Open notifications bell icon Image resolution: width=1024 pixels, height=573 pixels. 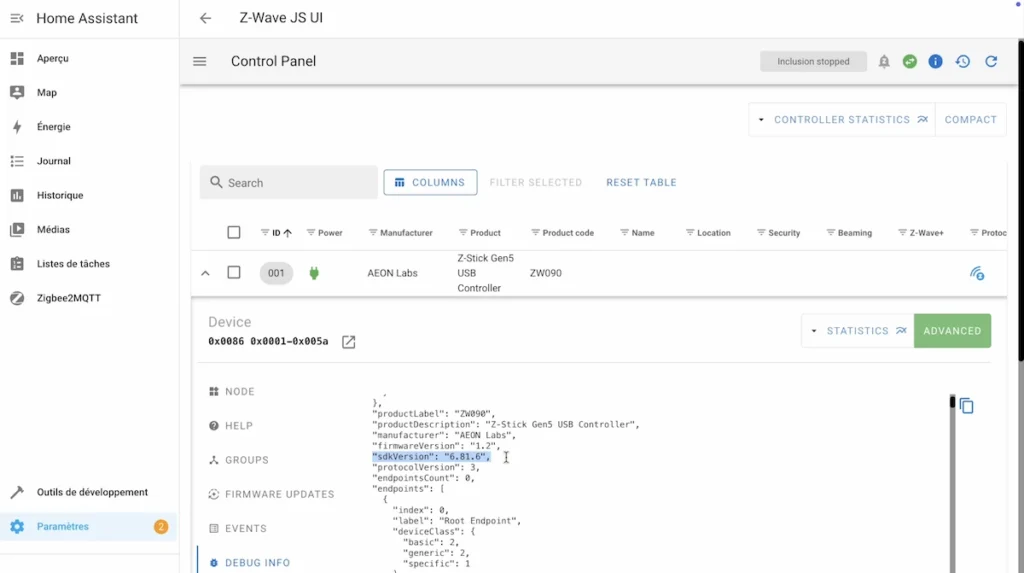pyautogui.click(x=884, y=61)
